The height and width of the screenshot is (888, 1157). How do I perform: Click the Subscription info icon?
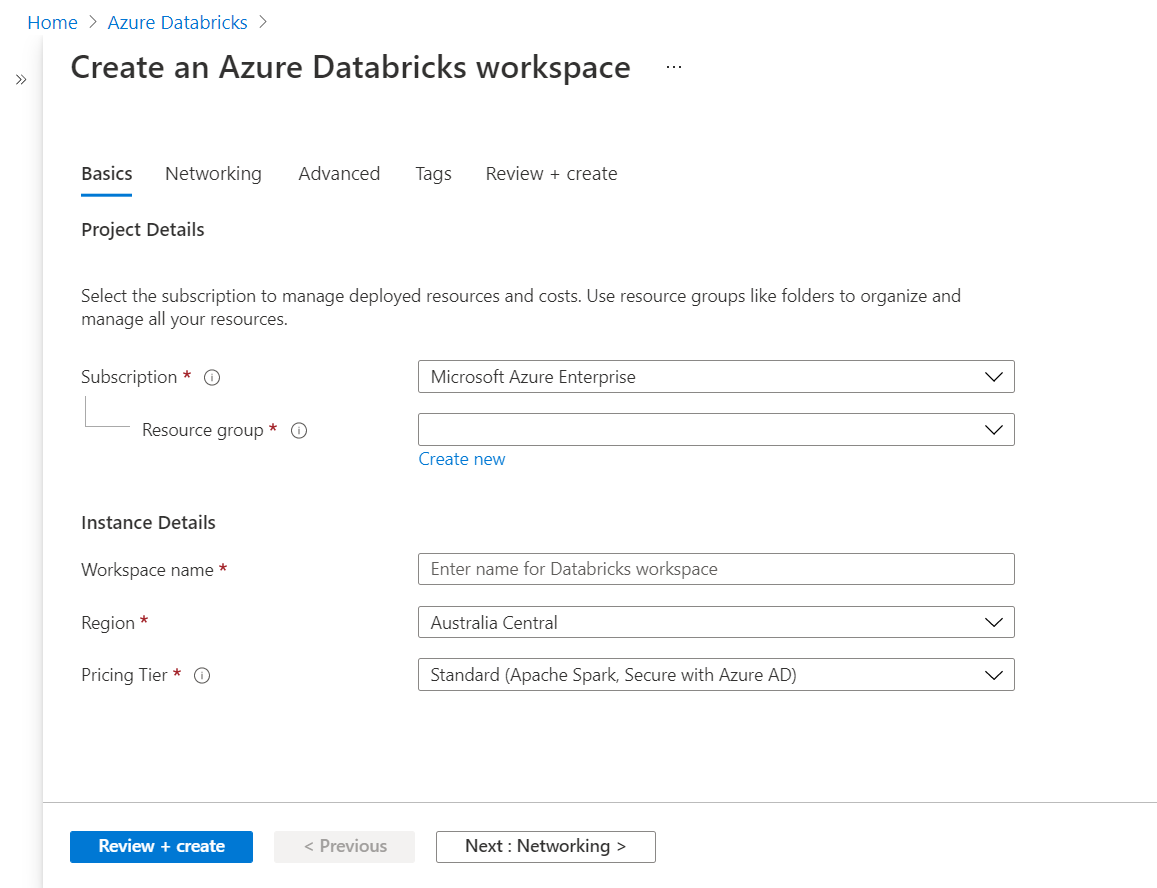pyautogui.click(x=211, y=378)
